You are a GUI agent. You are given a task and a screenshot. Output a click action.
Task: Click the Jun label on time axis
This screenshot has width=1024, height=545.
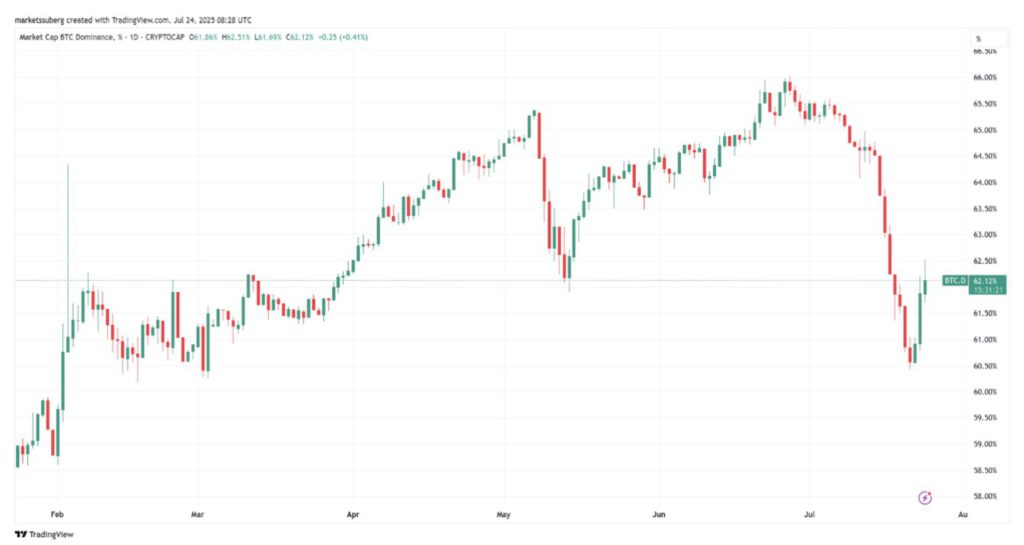pyautogui.click(x=659, y=514)
